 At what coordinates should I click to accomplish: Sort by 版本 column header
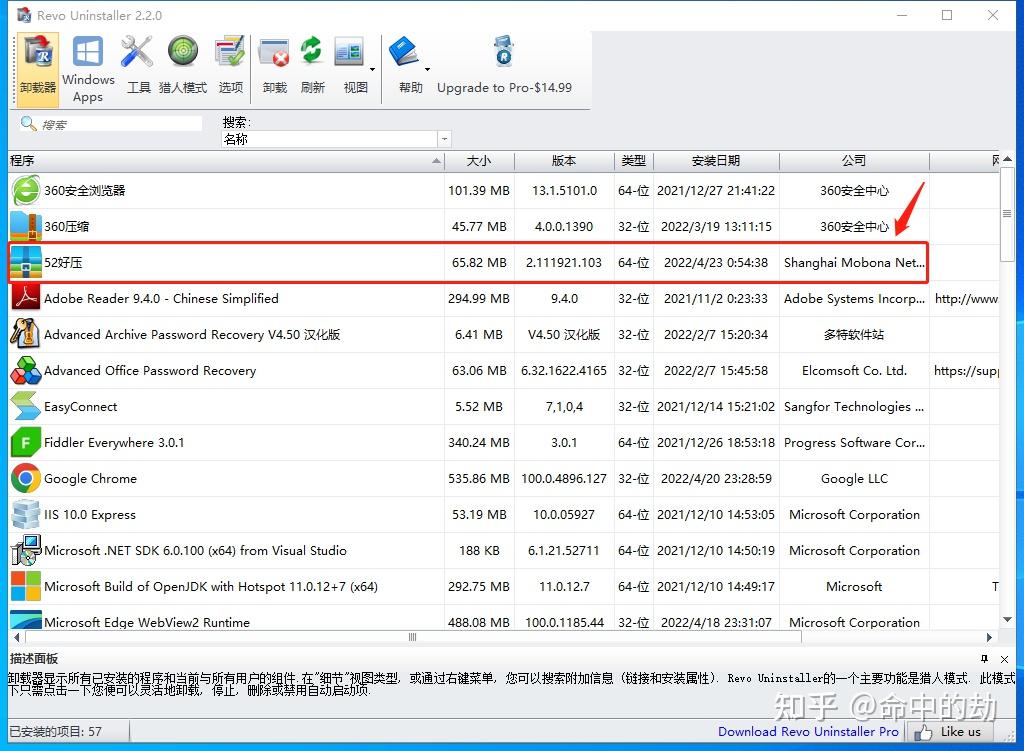(564, 161)
